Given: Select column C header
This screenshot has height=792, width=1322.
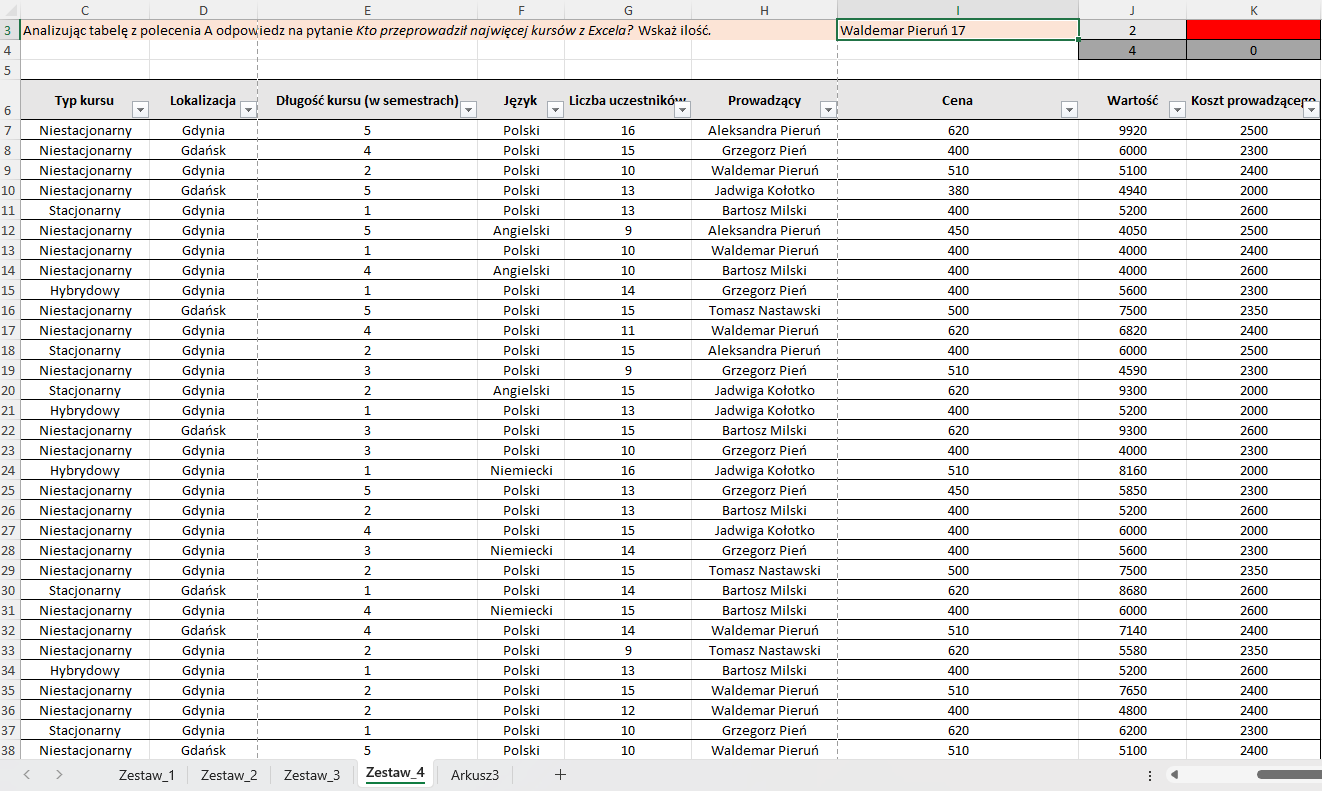Looking at the screenshot, I should point(85,10).
